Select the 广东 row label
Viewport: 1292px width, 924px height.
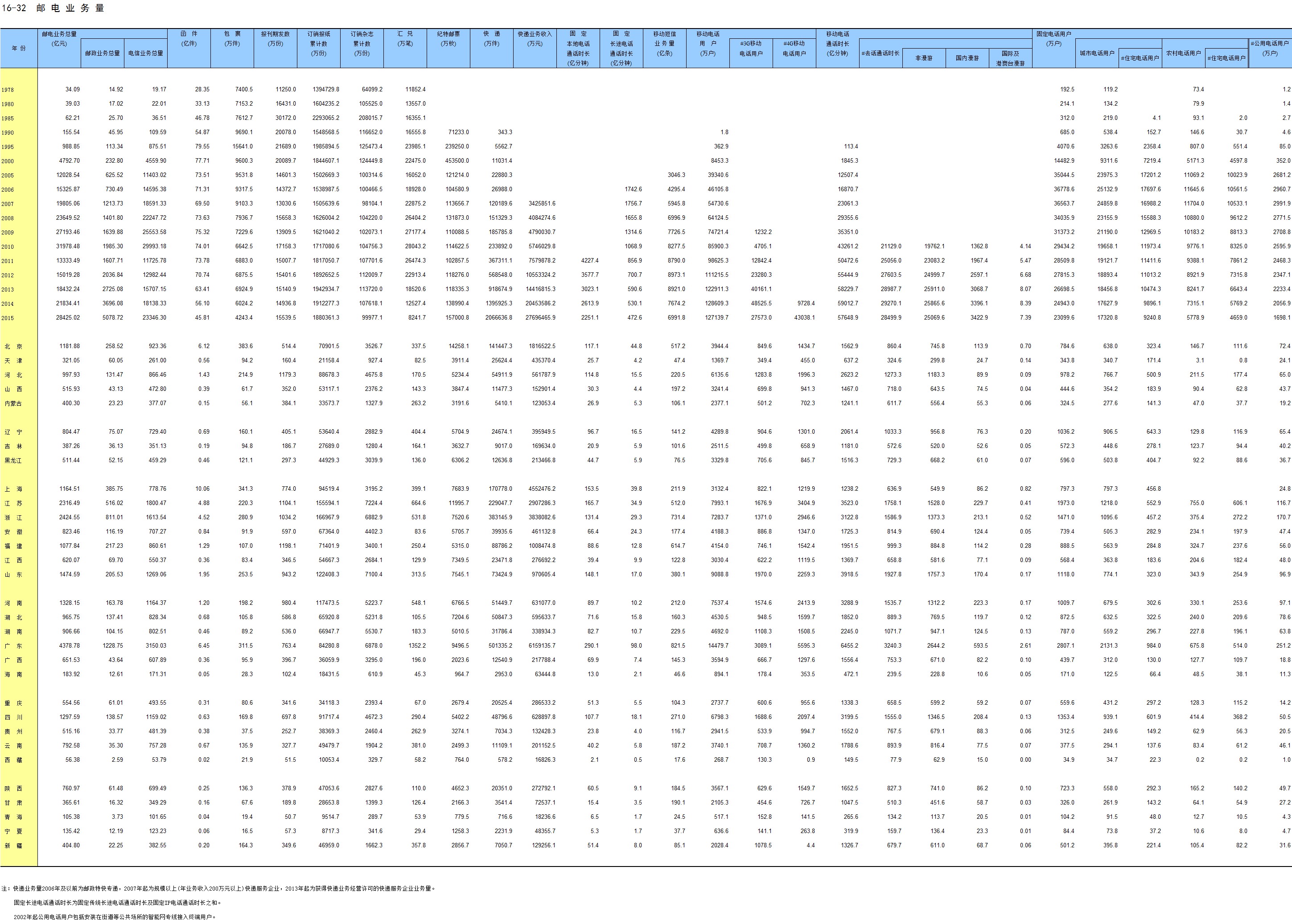[x=14, y=646]
